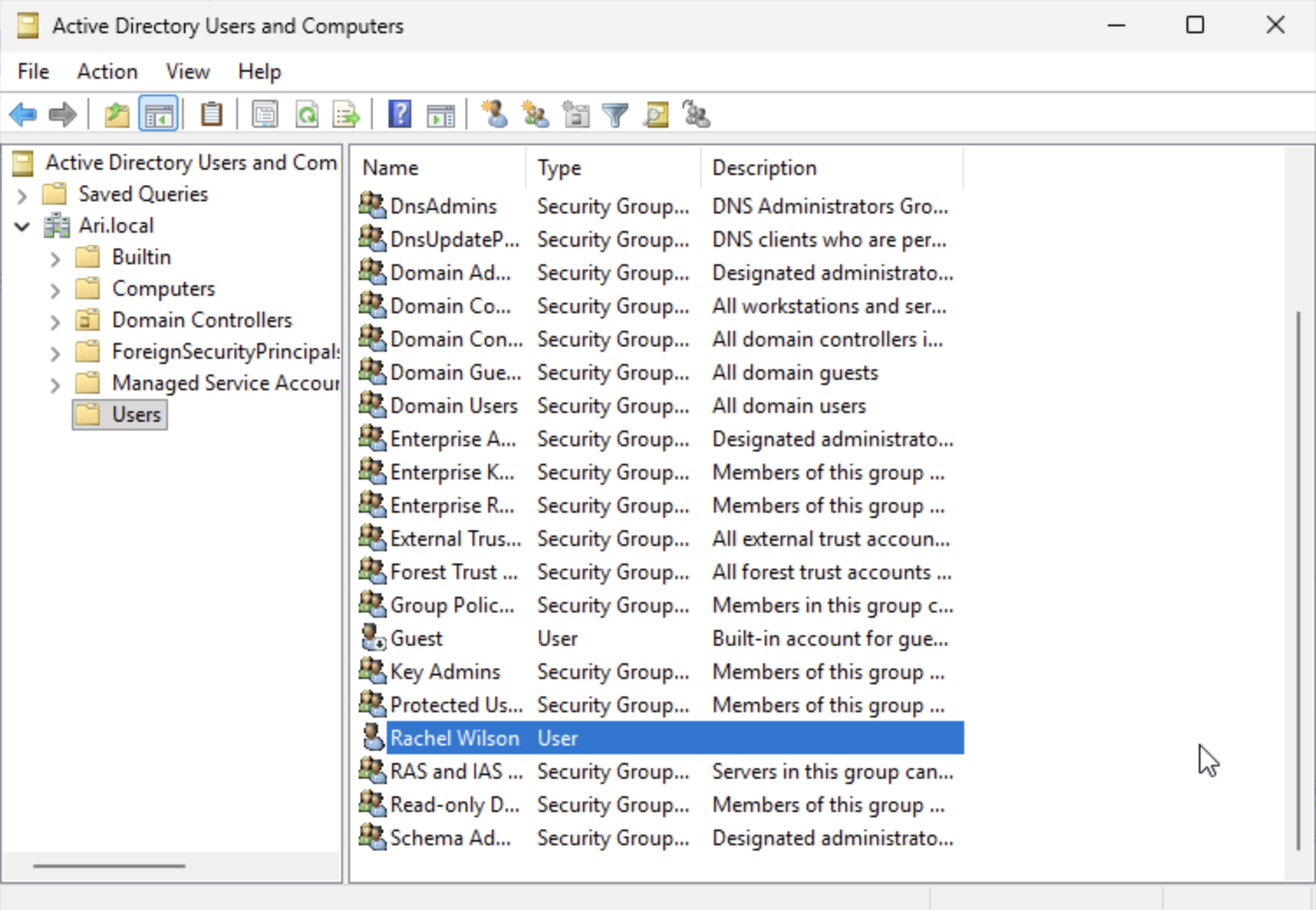Click the Export List toolbar icon

tap(346, 115)
